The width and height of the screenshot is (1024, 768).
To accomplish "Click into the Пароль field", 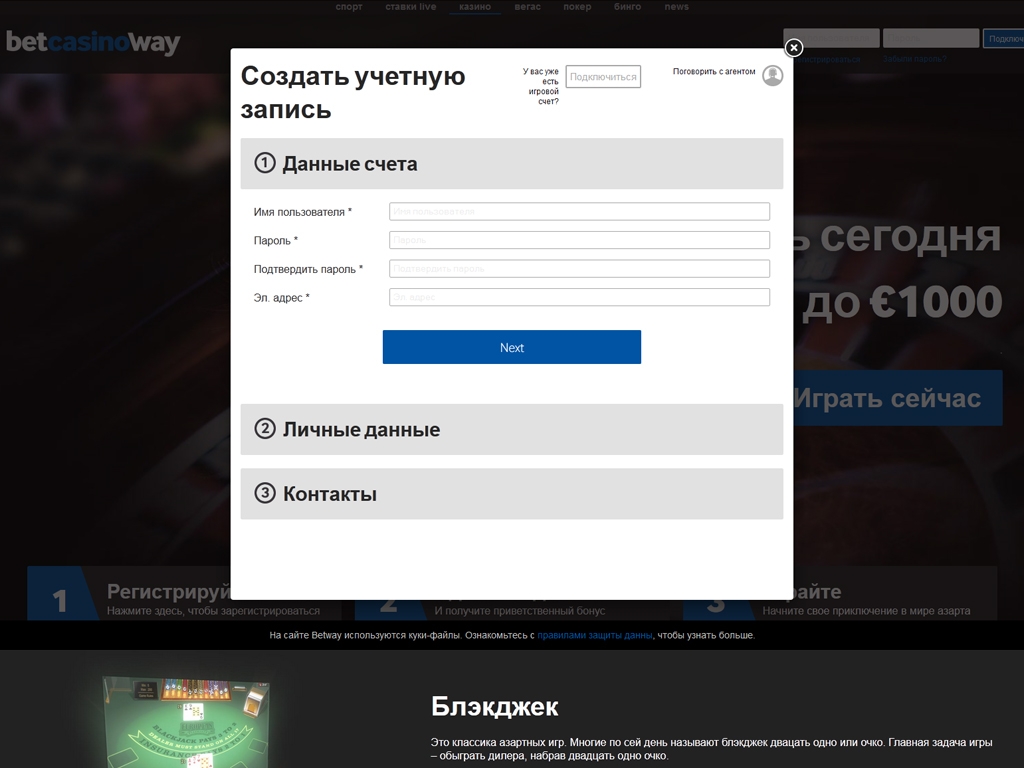I will [x=579, y=240].
